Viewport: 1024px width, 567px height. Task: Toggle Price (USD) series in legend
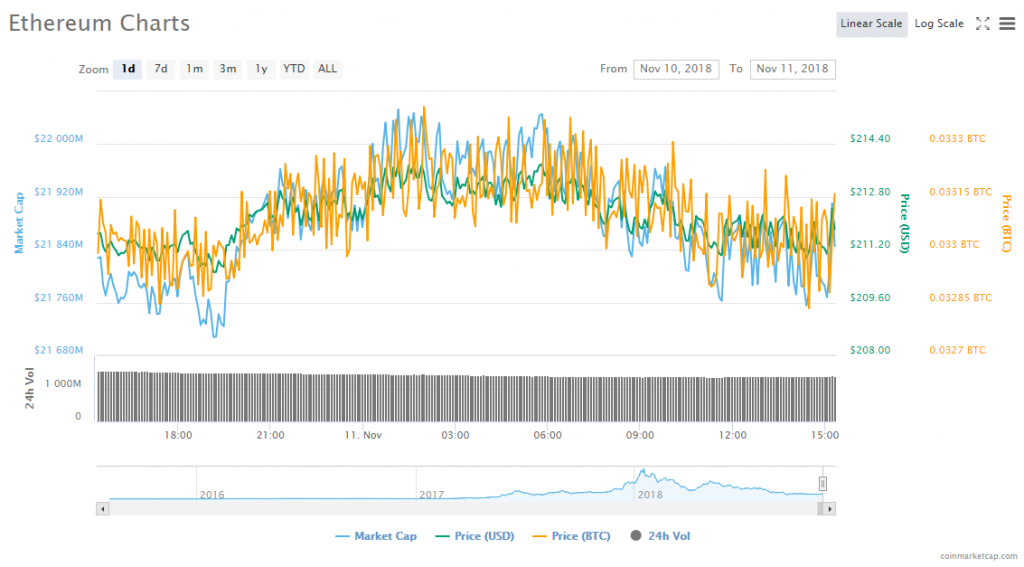[x=475, y=536]
